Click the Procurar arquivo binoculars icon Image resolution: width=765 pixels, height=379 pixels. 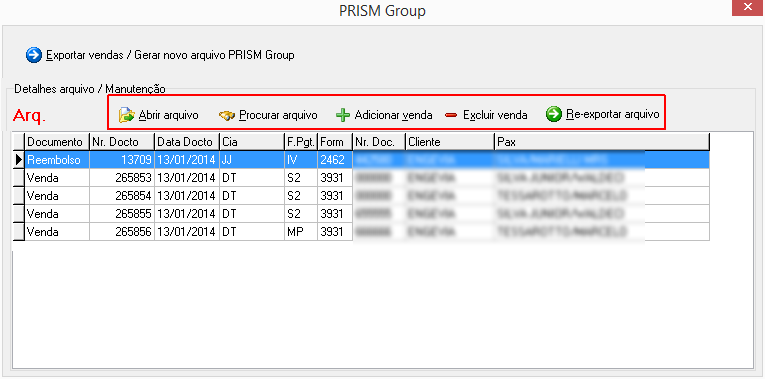click(227, 116)
